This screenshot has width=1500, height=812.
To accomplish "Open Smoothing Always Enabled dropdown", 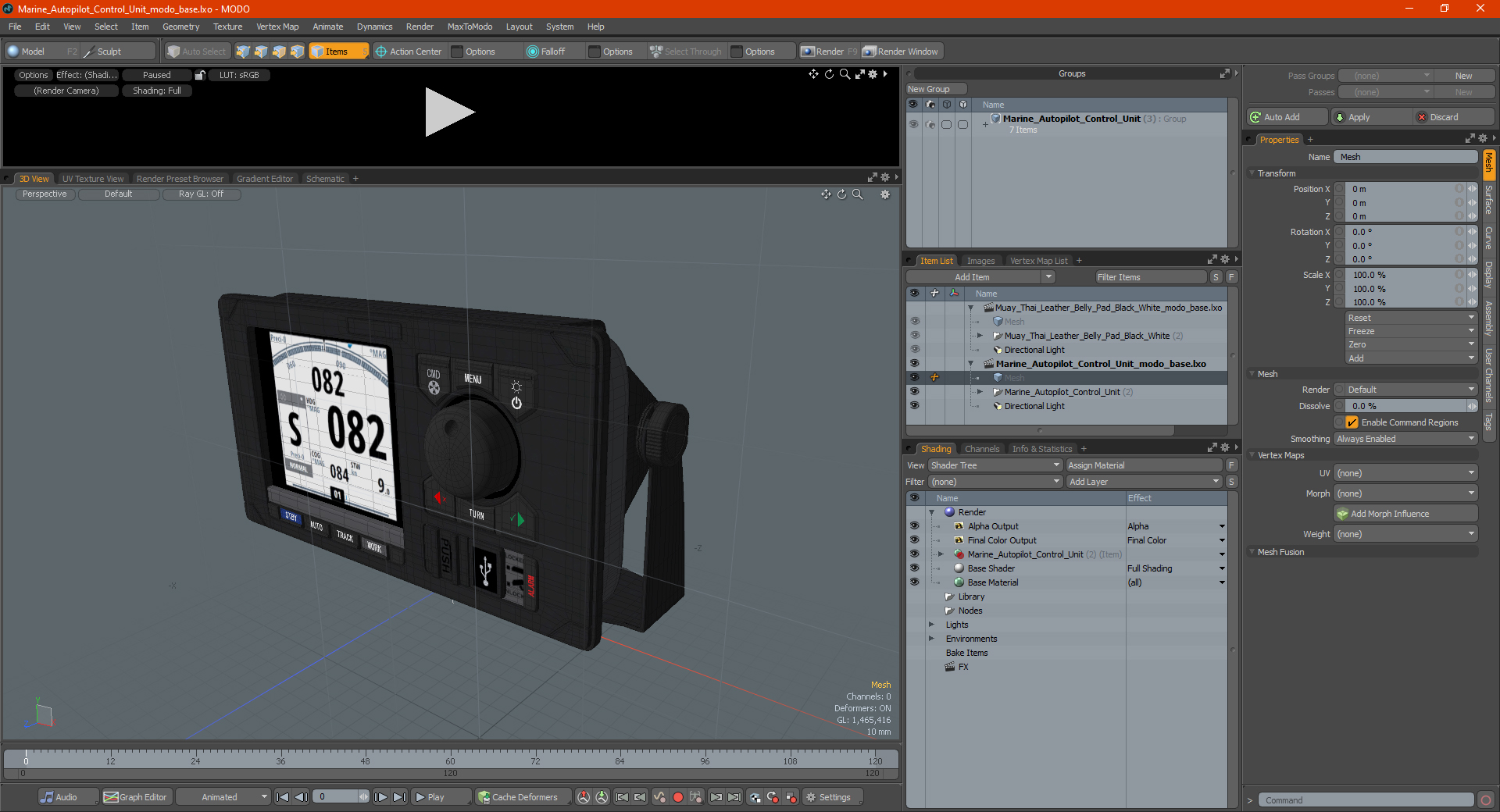I will point(1405,439).
